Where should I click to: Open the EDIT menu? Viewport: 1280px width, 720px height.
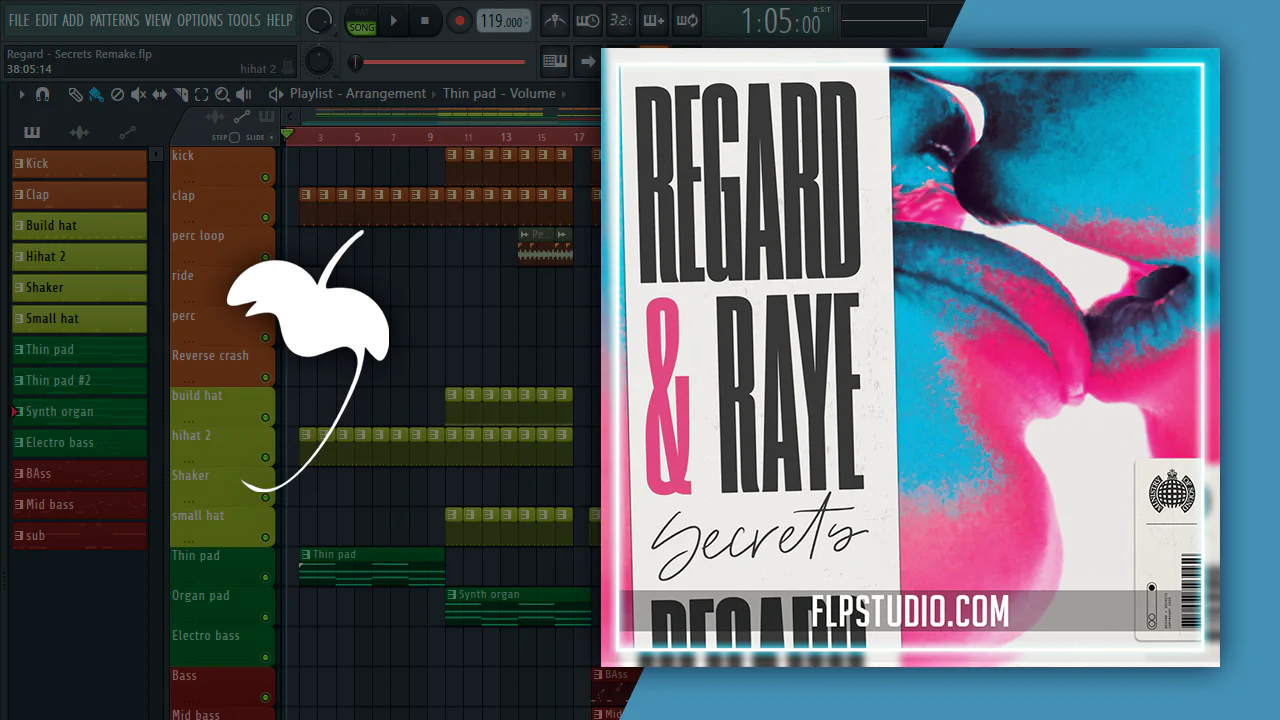(x=46, y=20)
